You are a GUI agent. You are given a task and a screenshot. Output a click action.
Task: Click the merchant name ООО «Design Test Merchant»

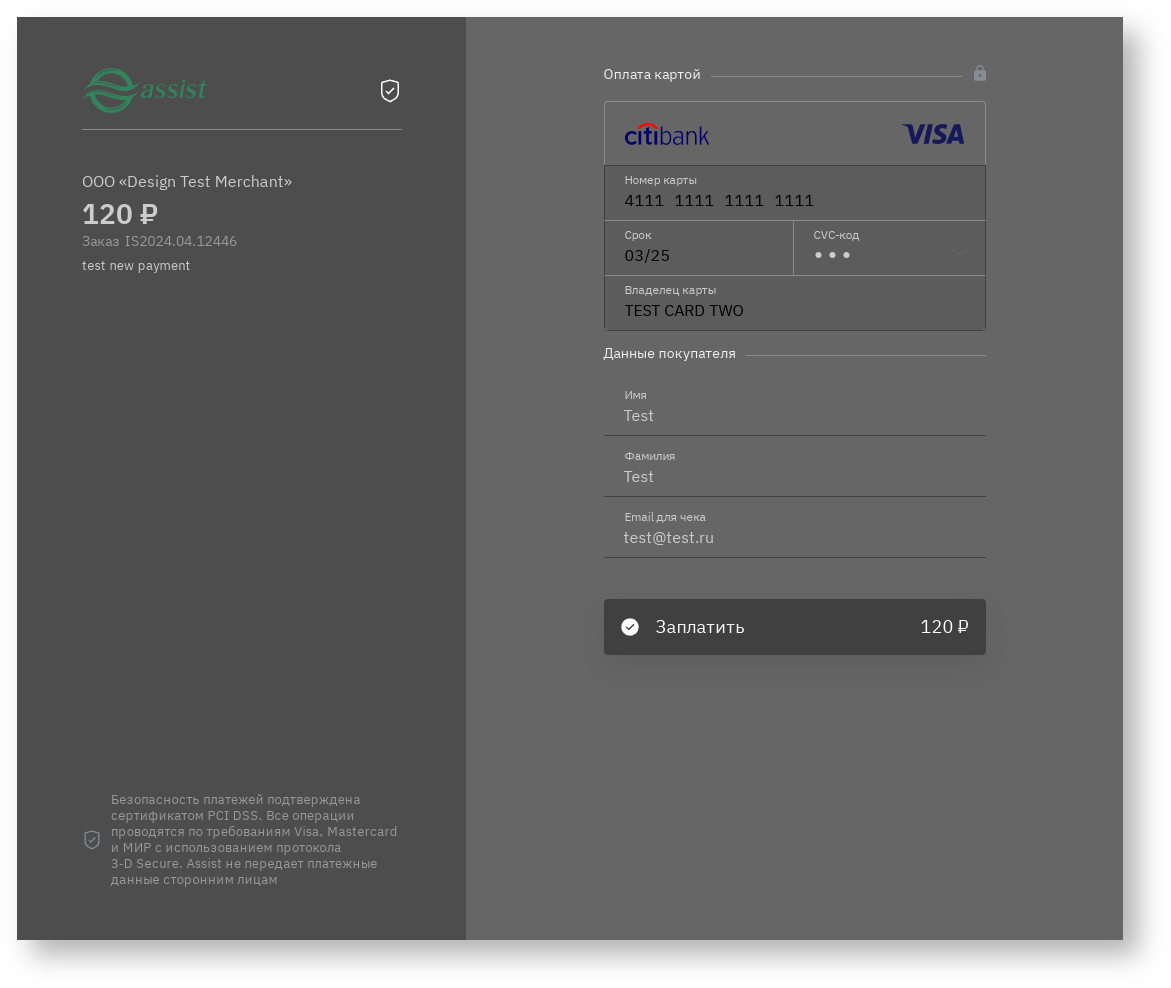pos(187,182)
